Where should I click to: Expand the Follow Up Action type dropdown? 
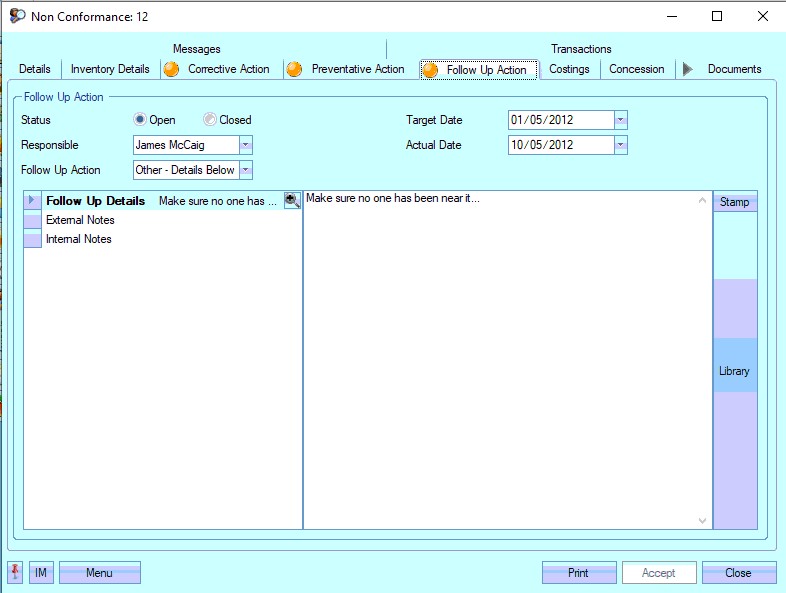click(246, 170)
